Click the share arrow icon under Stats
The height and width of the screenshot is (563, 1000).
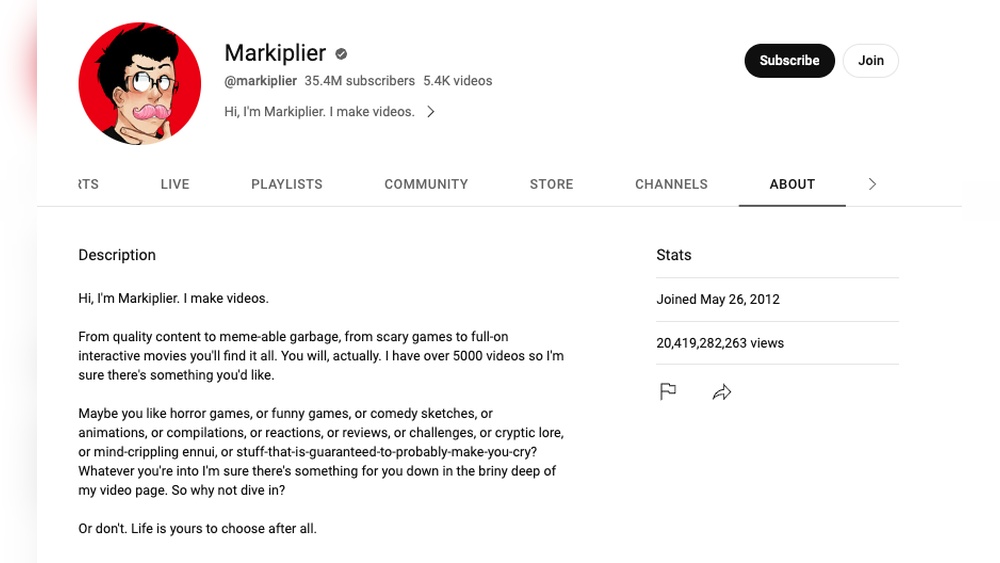[722, 392]
